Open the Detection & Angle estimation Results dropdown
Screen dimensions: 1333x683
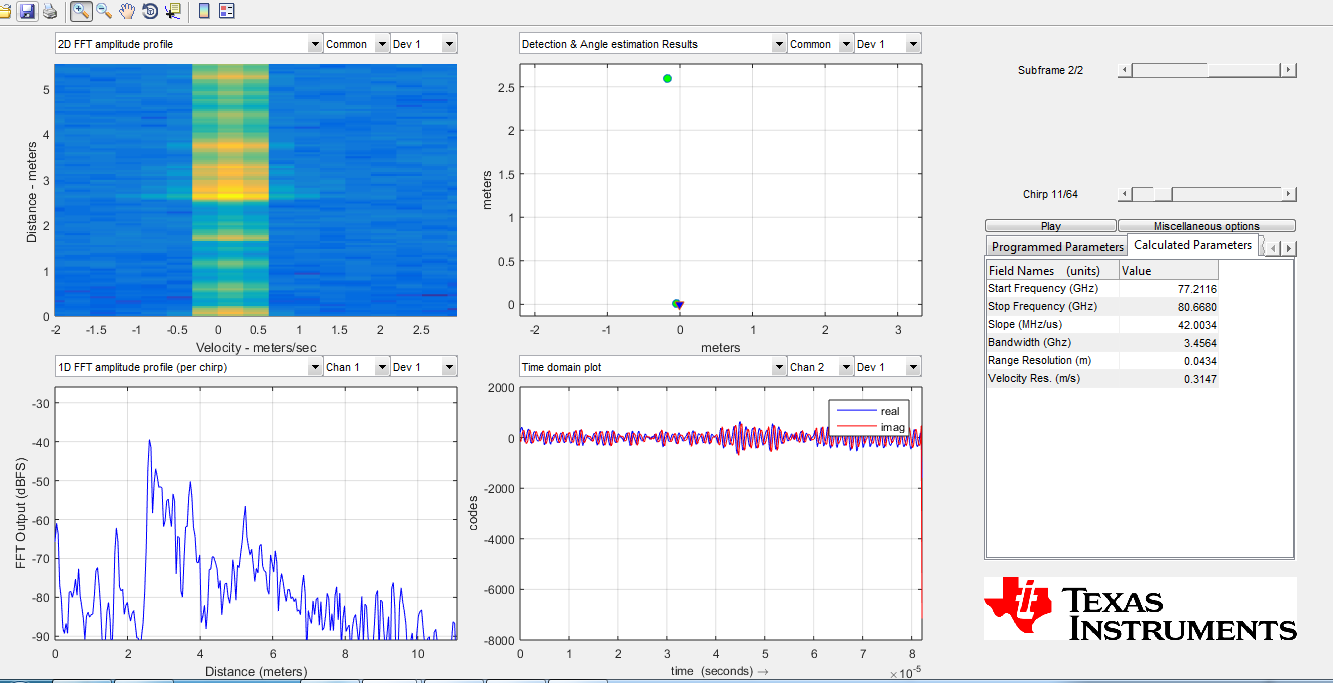(653, 44)
